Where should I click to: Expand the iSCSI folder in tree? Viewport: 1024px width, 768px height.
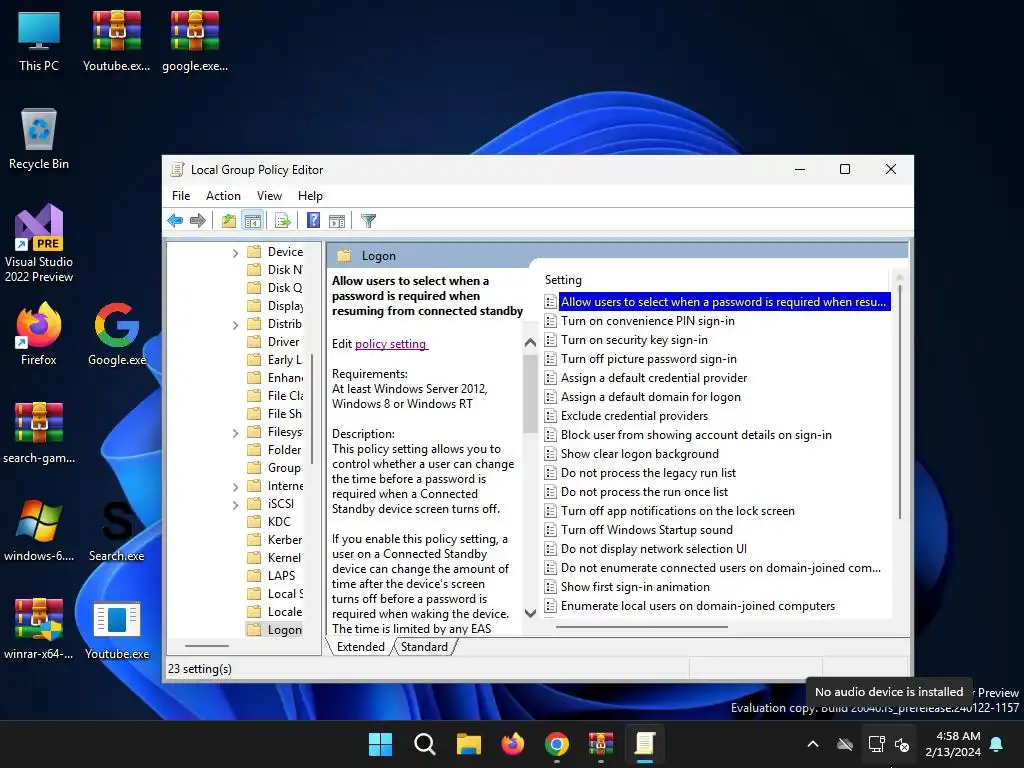[235, 505]
